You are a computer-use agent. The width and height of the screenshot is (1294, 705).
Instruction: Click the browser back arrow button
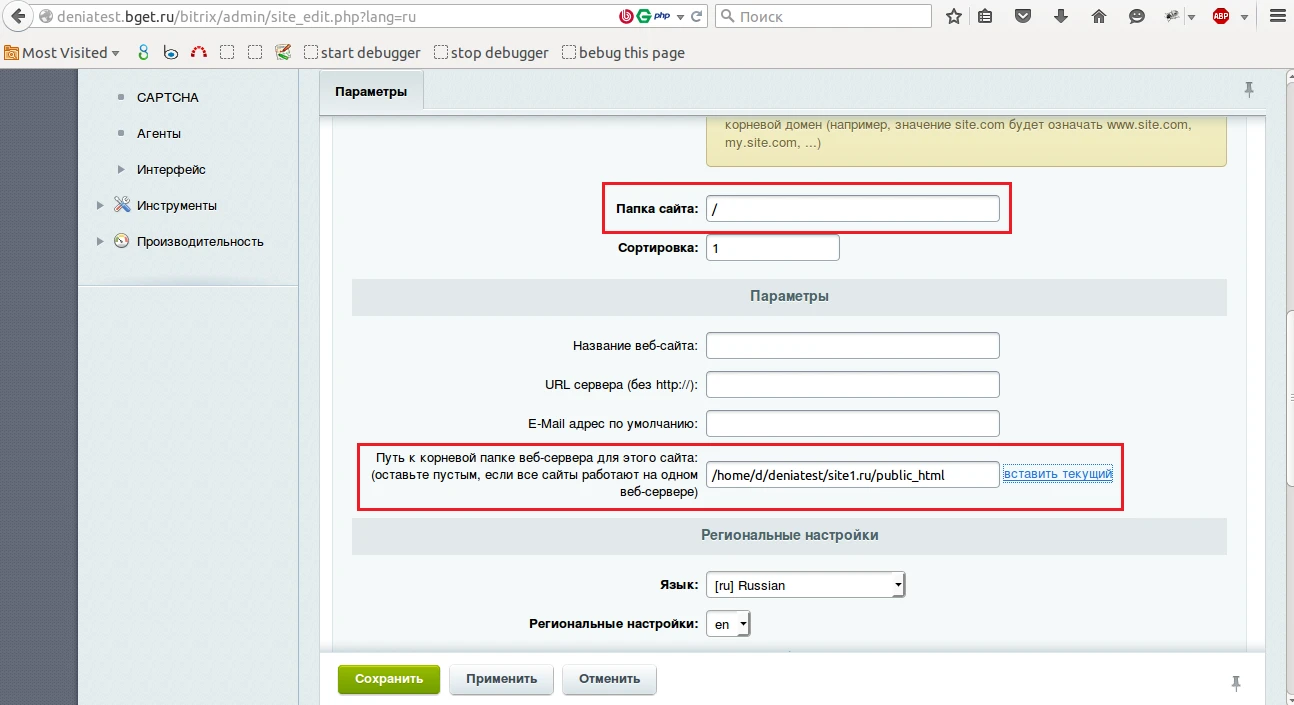point(17,16)
